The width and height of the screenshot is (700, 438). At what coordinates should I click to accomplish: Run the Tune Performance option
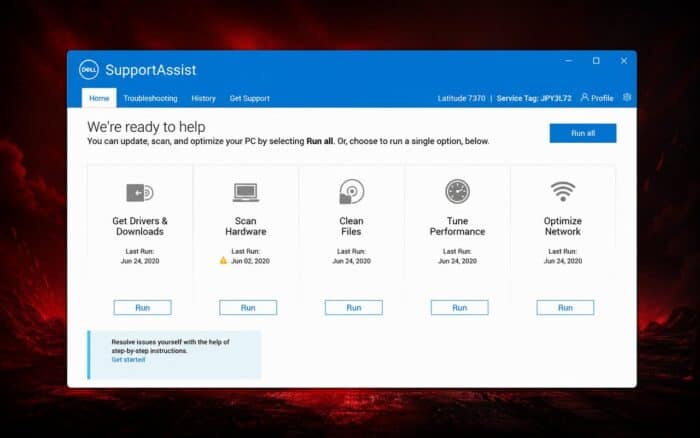coord(459,308)
